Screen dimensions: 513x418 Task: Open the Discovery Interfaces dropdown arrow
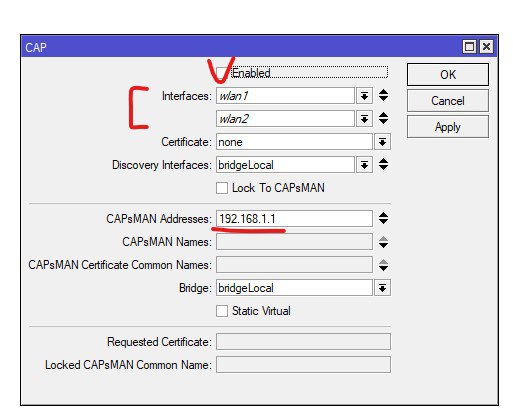coord(364,165)
